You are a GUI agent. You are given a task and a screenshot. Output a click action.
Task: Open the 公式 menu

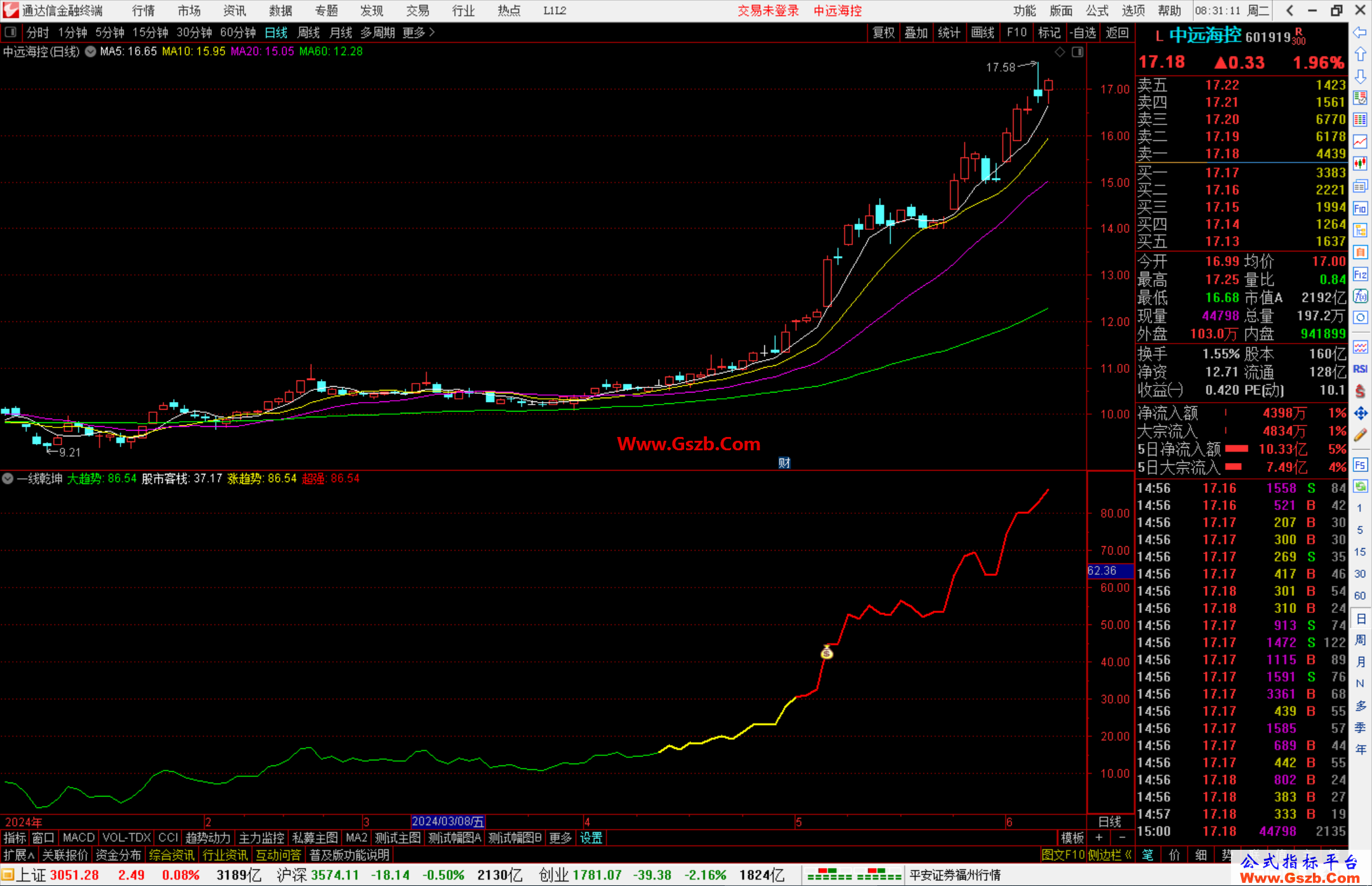tap(1097, 11)
